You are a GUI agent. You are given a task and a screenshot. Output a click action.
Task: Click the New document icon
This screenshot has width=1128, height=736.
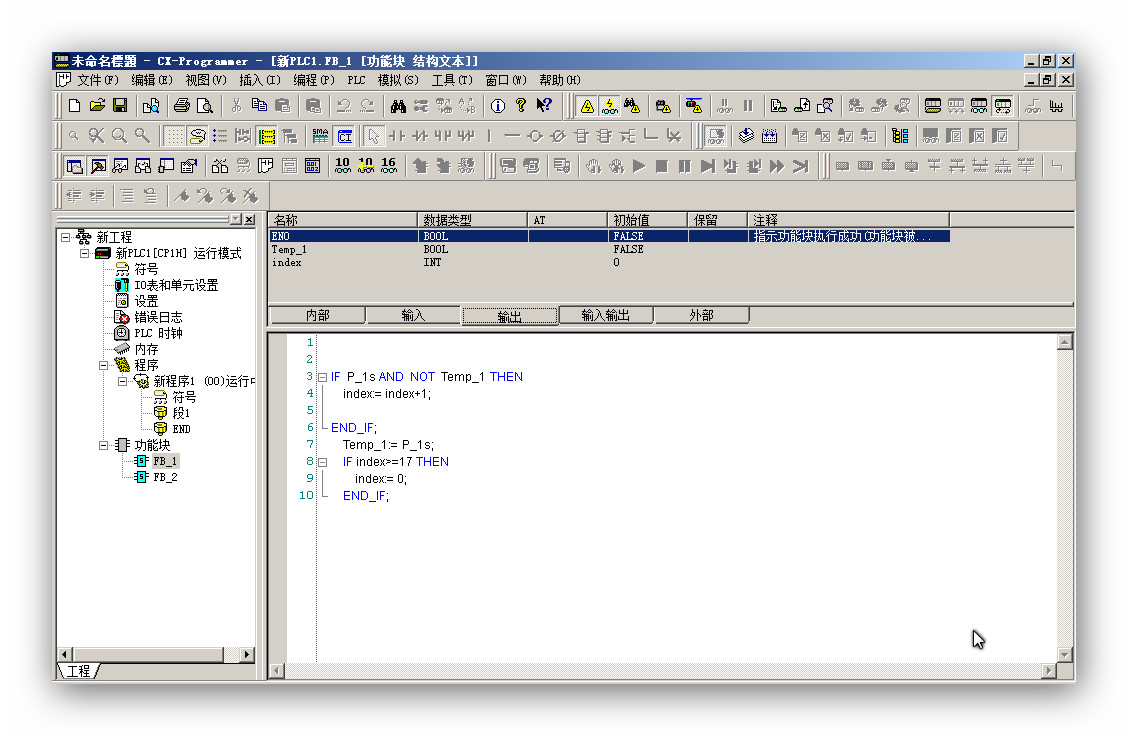(74, 105)
